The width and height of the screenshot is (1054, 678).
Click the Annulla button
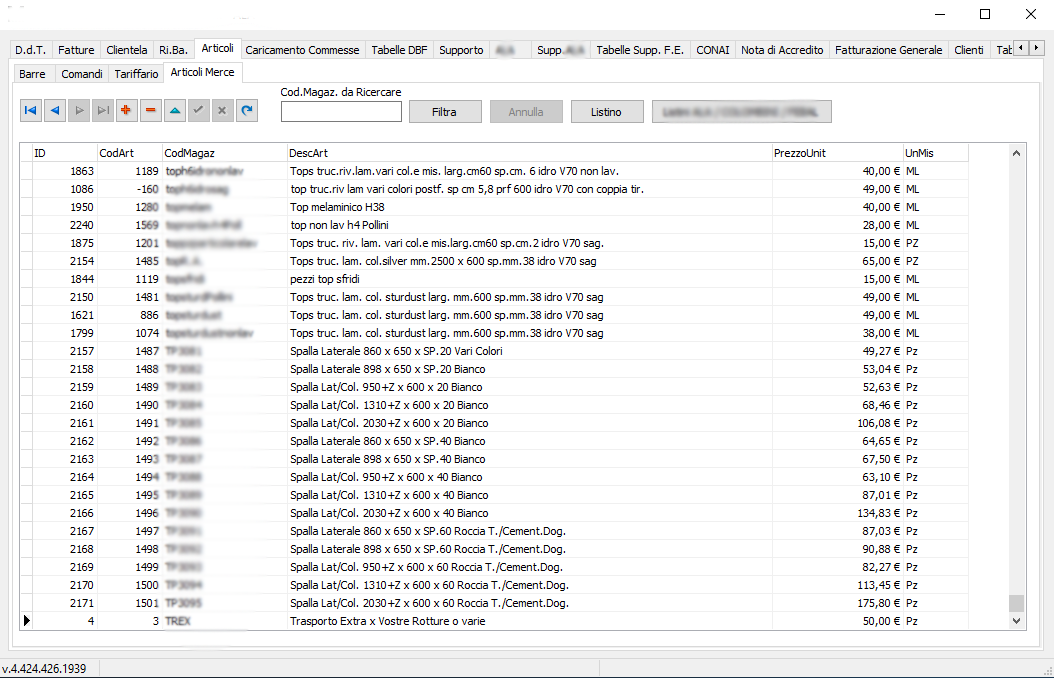click(526, 112)
